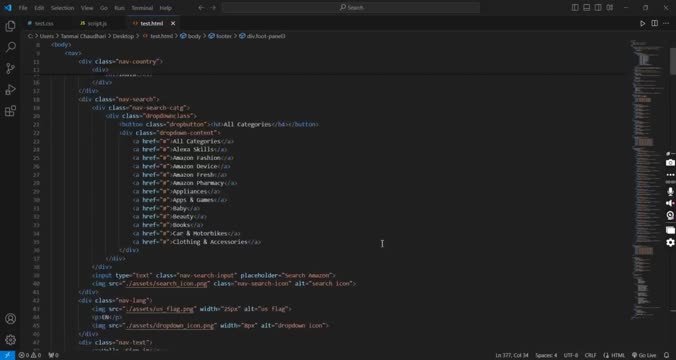The width and height of the screenshot is (676, 360).
Task: Open the Customize Layout icon
Action: tap(610, 7)
